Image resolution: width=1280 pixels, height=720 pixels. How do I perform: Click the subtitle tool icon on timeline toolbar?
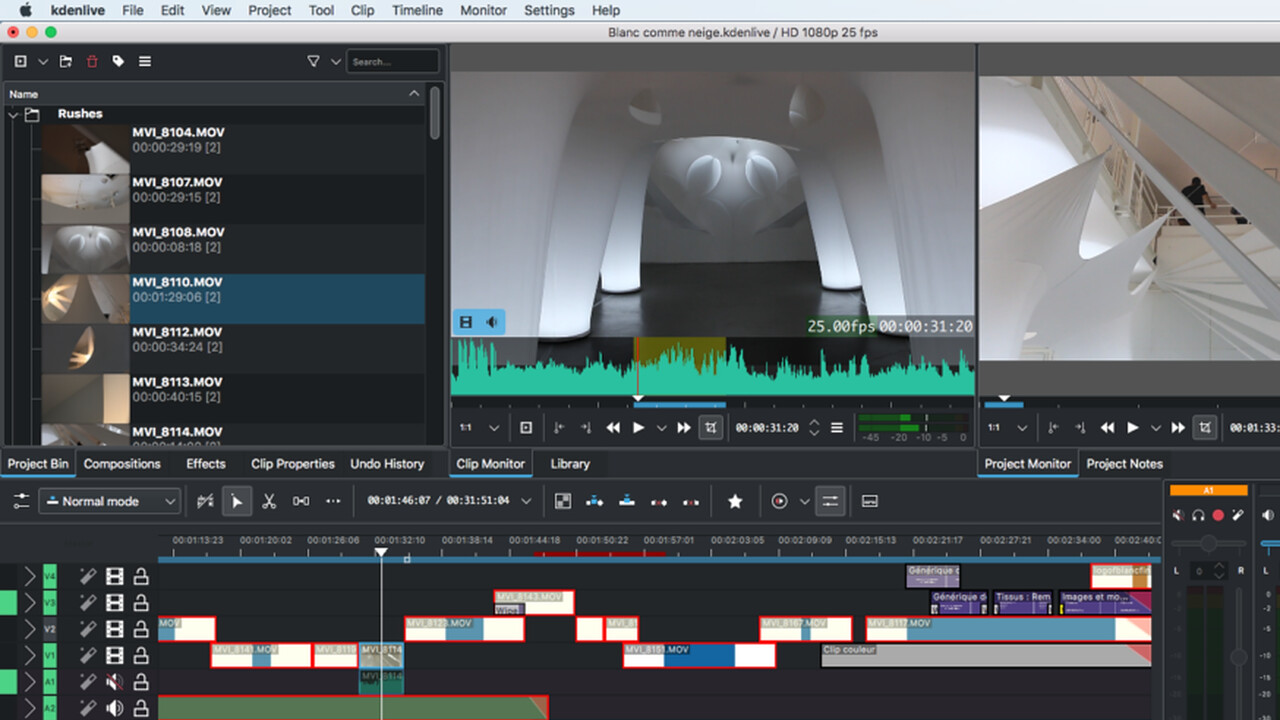click(870, 501)
